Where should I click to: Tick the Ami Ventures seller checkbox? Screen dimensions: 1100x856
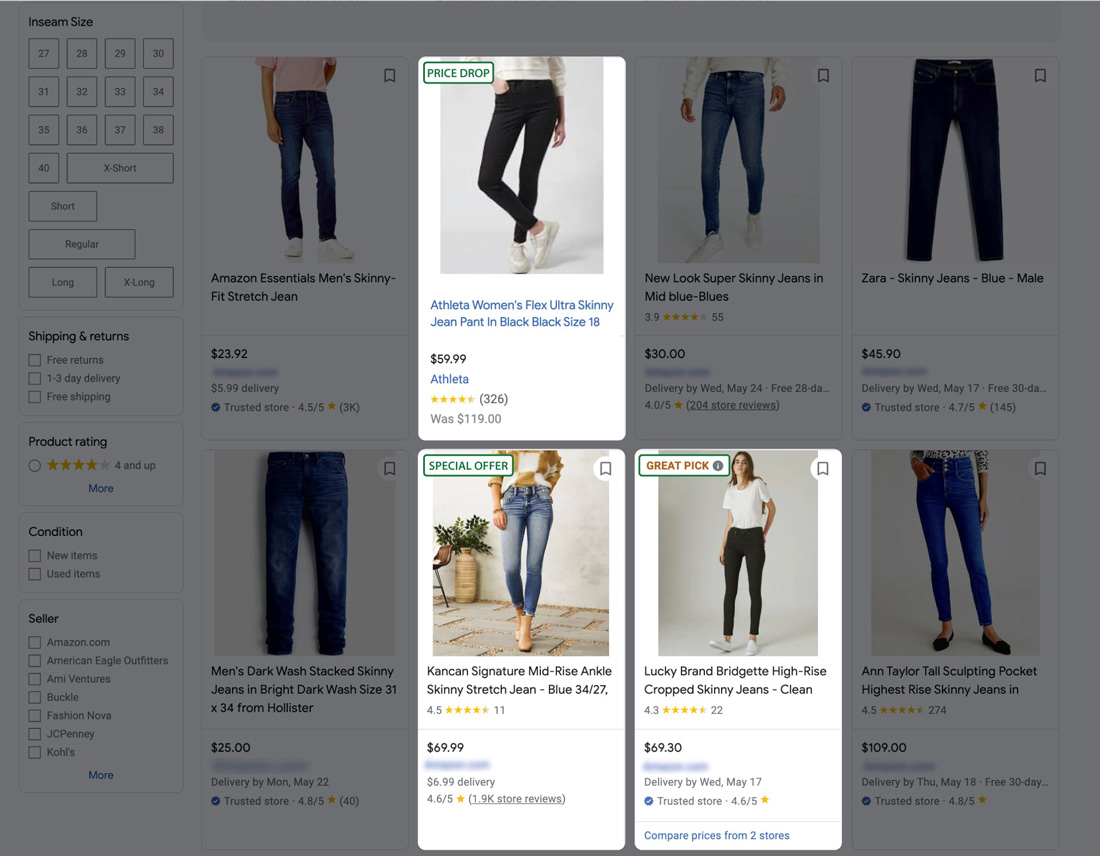tap(34, 678)
